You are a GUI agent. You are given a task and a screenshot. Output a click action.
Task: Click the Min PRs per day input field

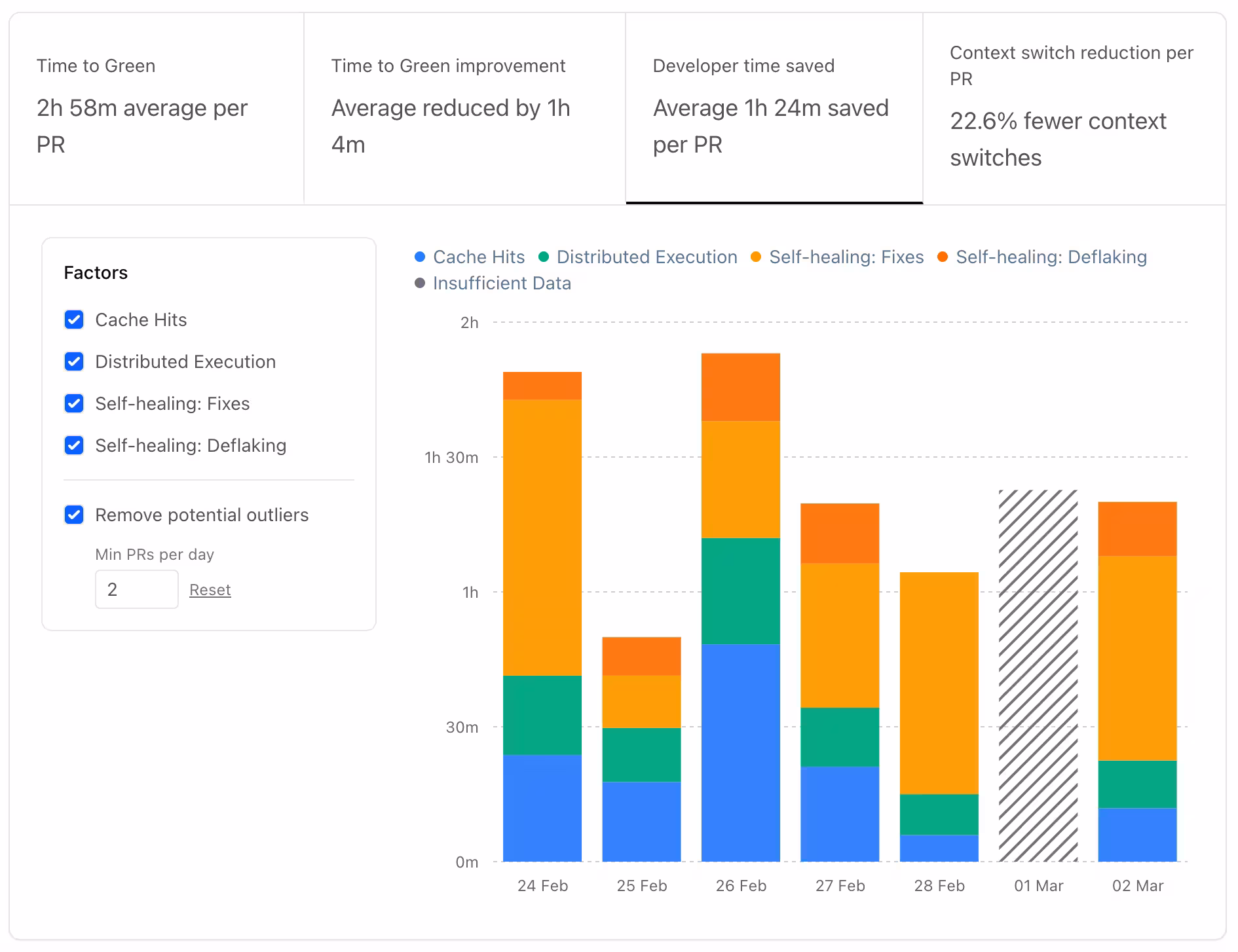[x=136, y=589]
